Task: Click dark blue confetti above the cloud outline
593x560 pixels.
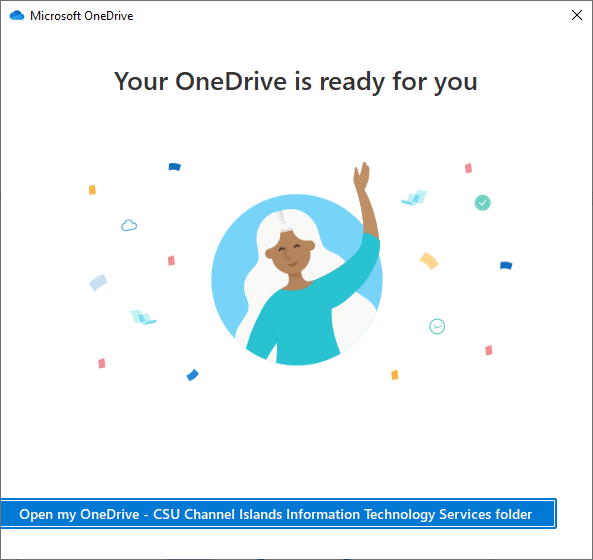Action: point(174,167)
